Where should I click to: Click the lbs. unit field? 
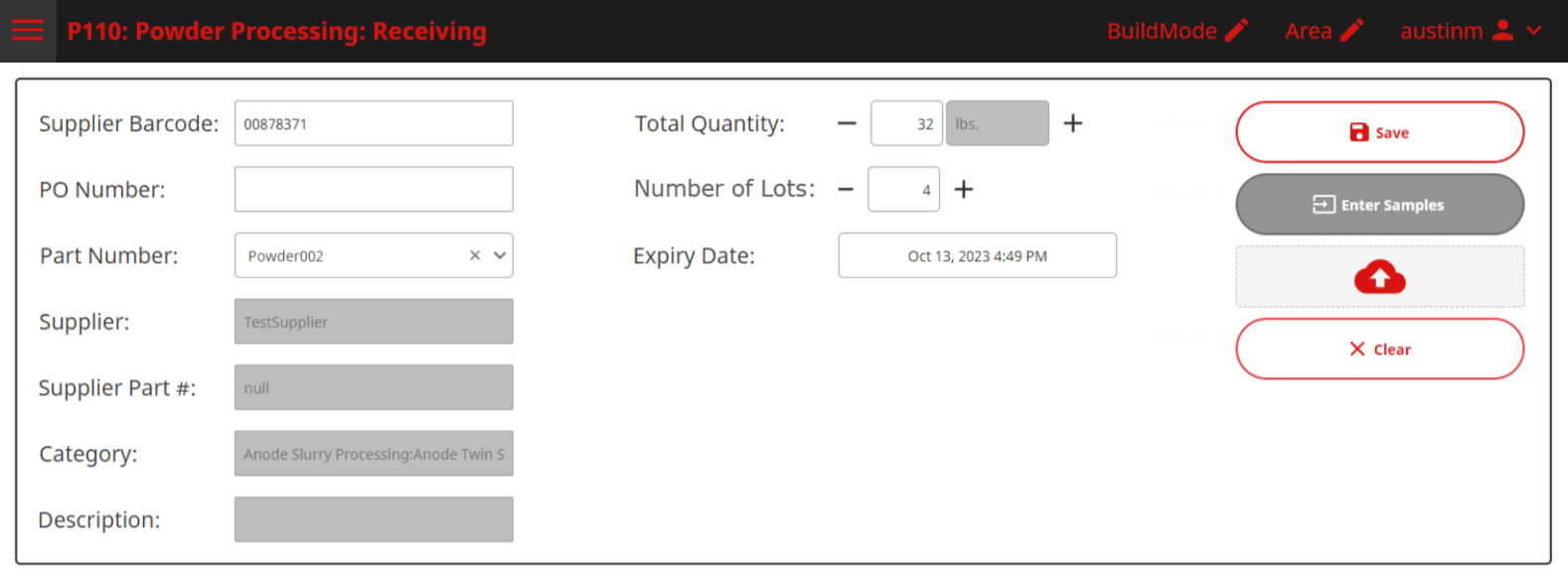pyautogui.click(x=998, y=123)
